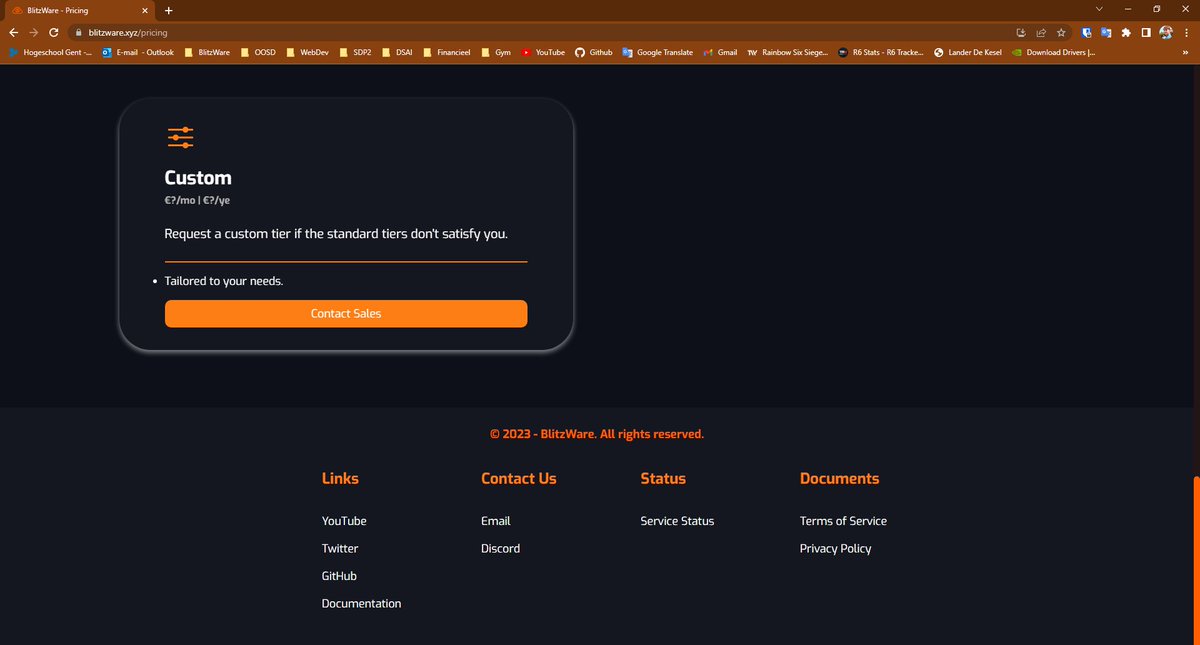
Task: Expand the tab search chevron
Action: pos(1099,9)
